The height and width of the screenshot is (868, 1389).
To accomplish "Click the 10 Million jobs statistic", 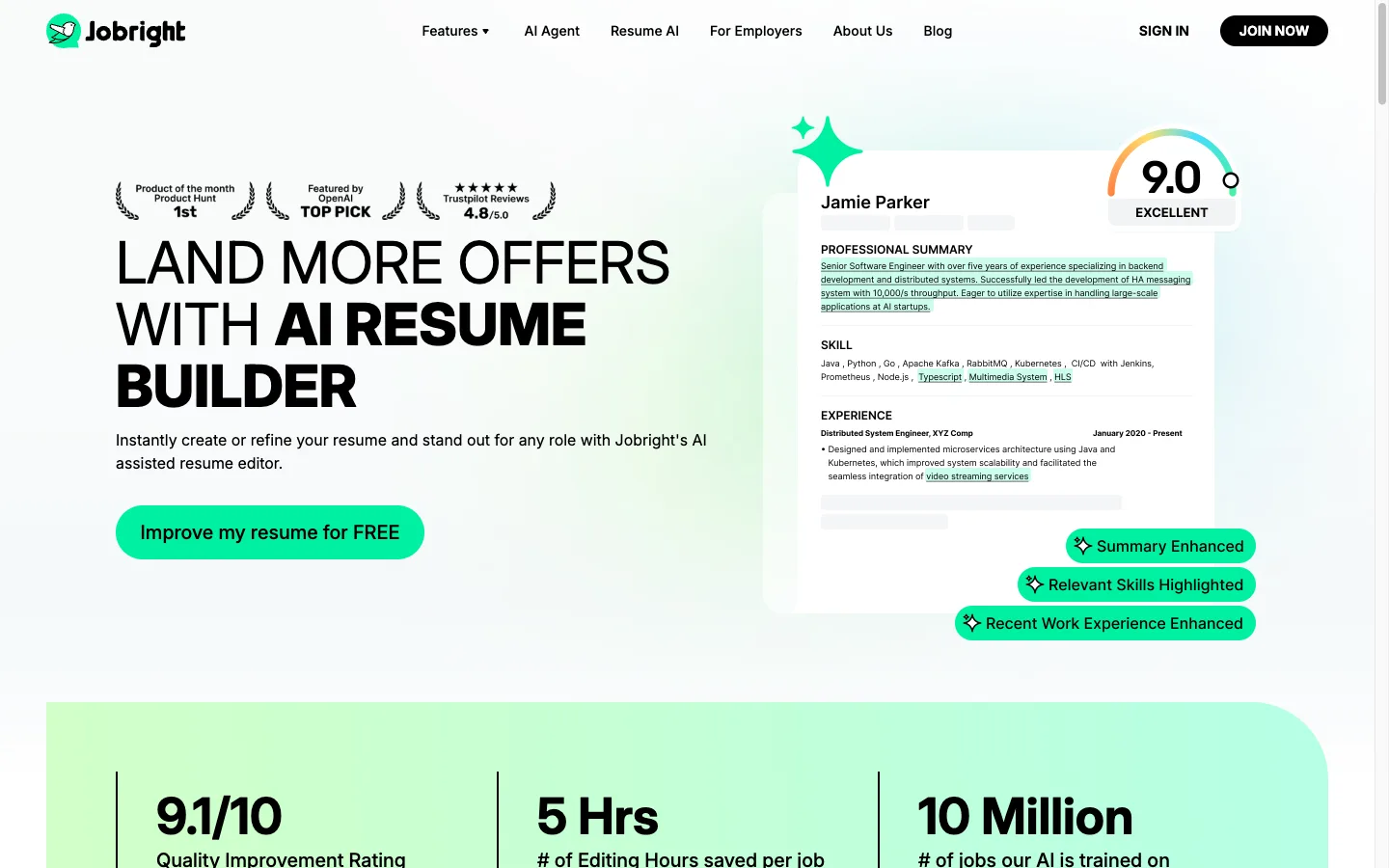I will (1044, 829).
